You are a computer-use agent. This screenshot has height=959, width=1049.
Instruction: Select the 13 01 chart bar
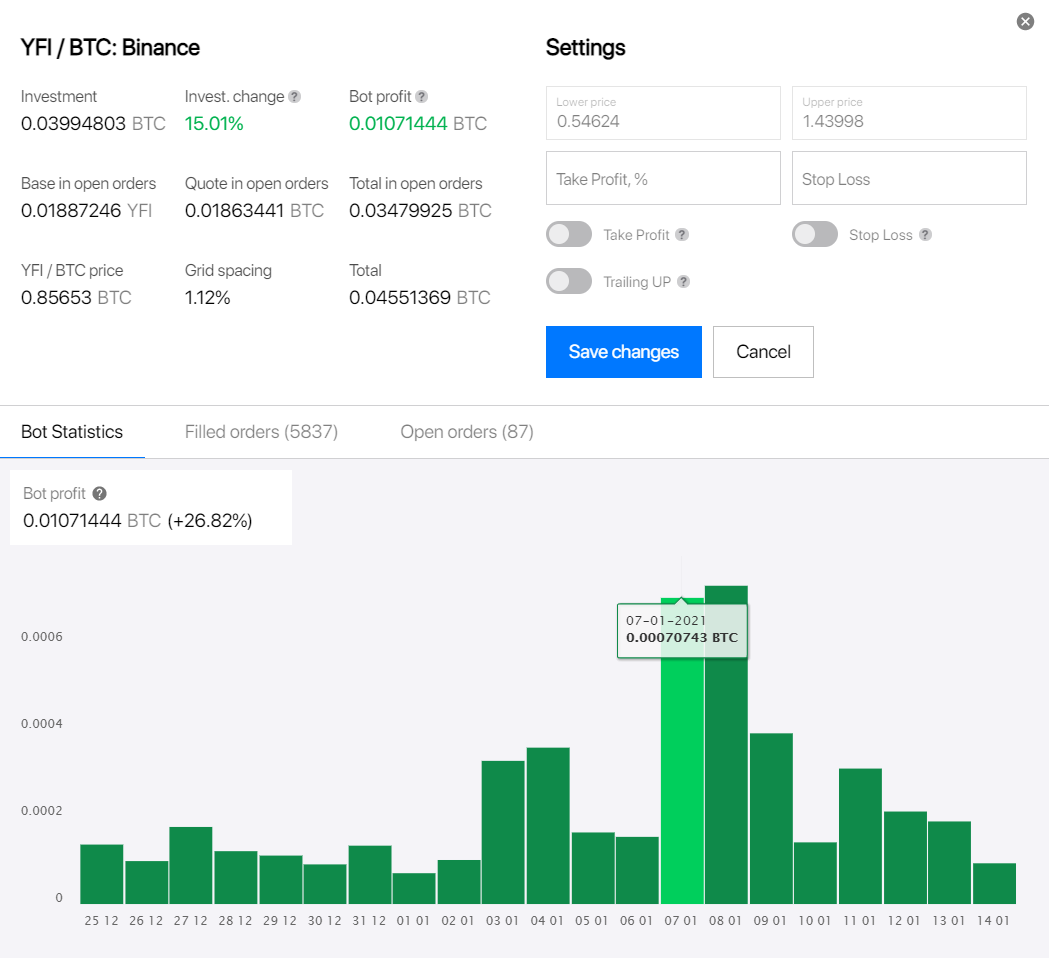pyautogui.click(x=949, y=863)
